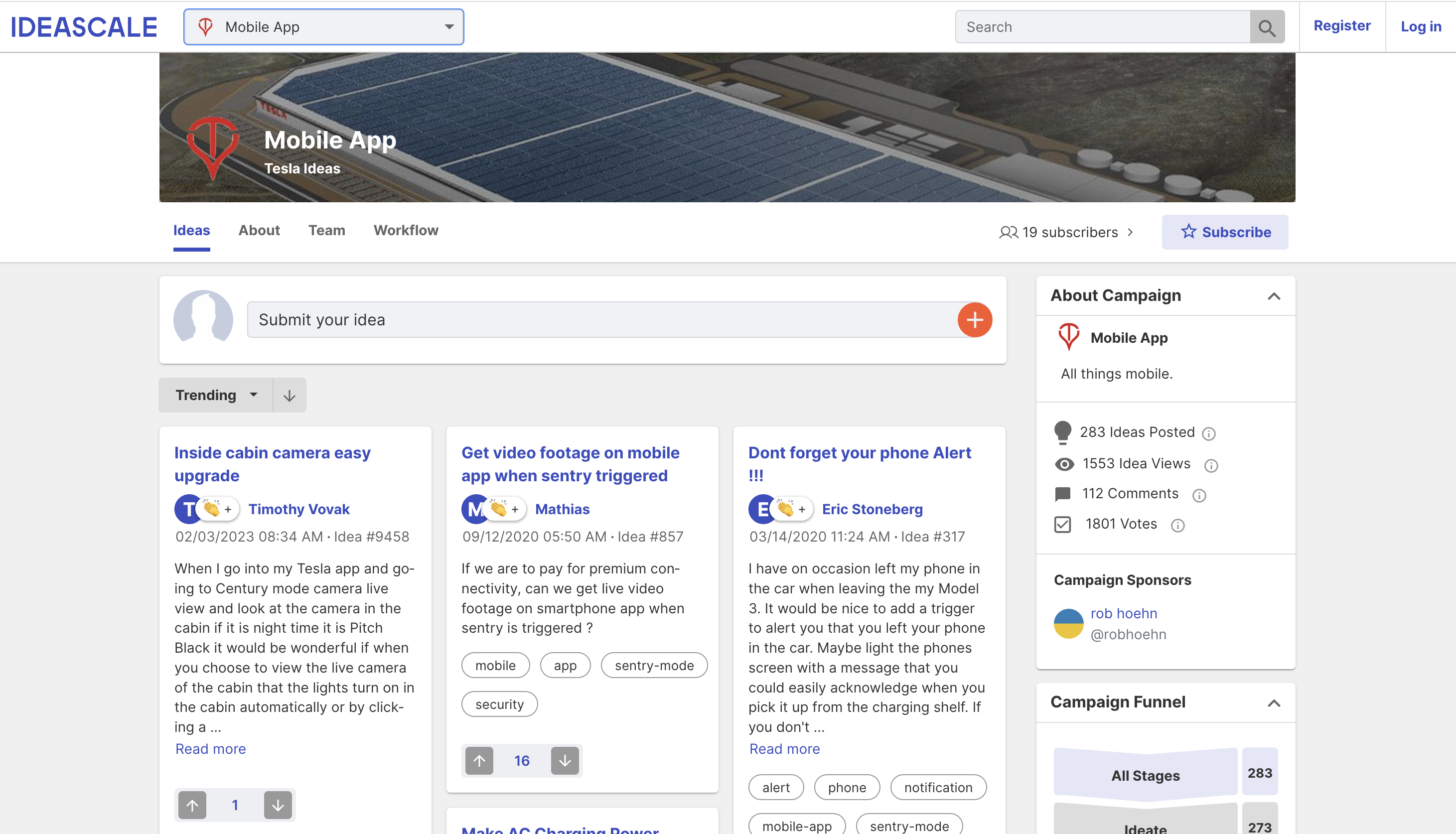The image size is (1456, 834).
Task: Switch to the Ideas tab
Action: [x=191, y=230]
